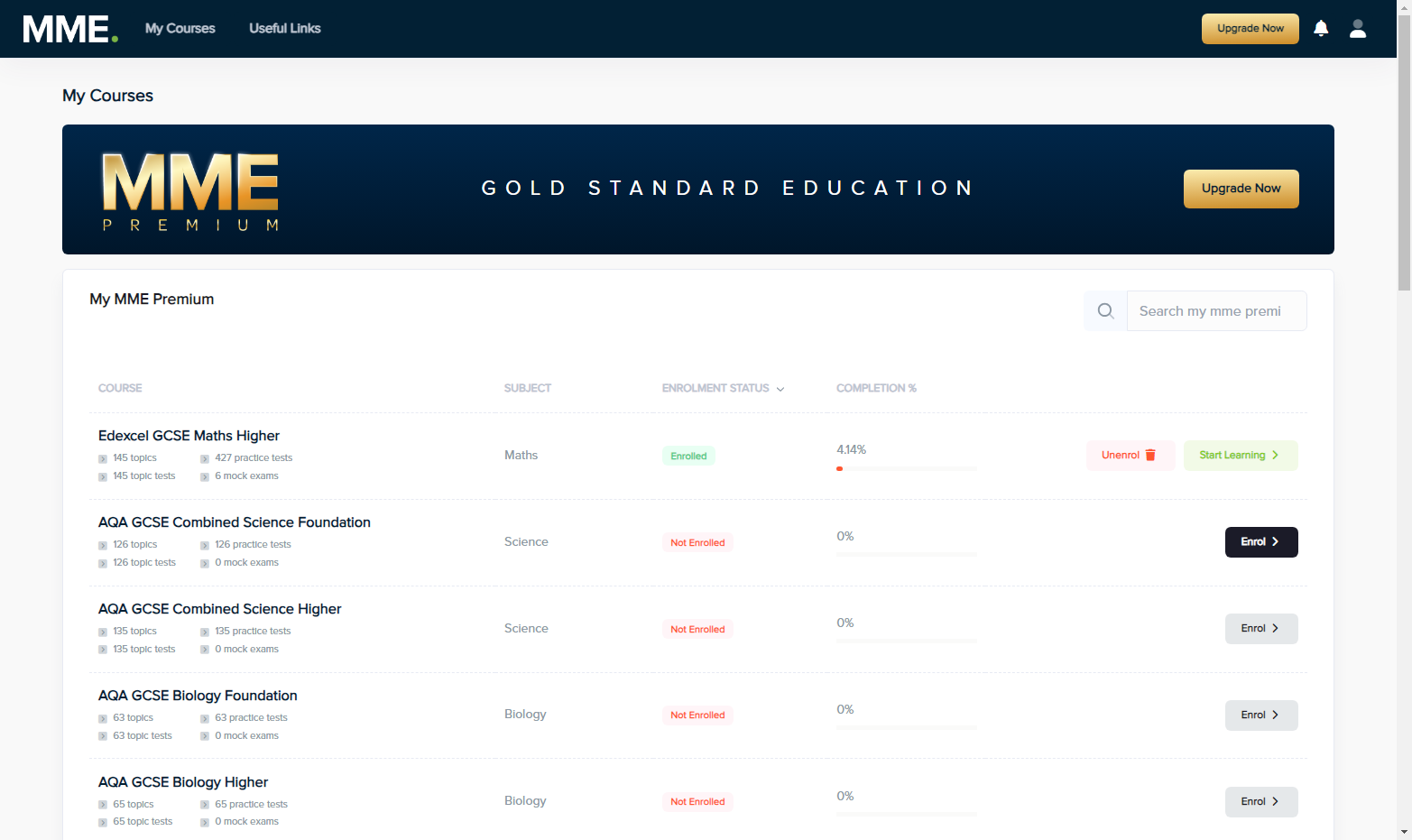
Task: Click the icon beside 135 practice tests
Action: pyautogui.click(x=205, y=632)
